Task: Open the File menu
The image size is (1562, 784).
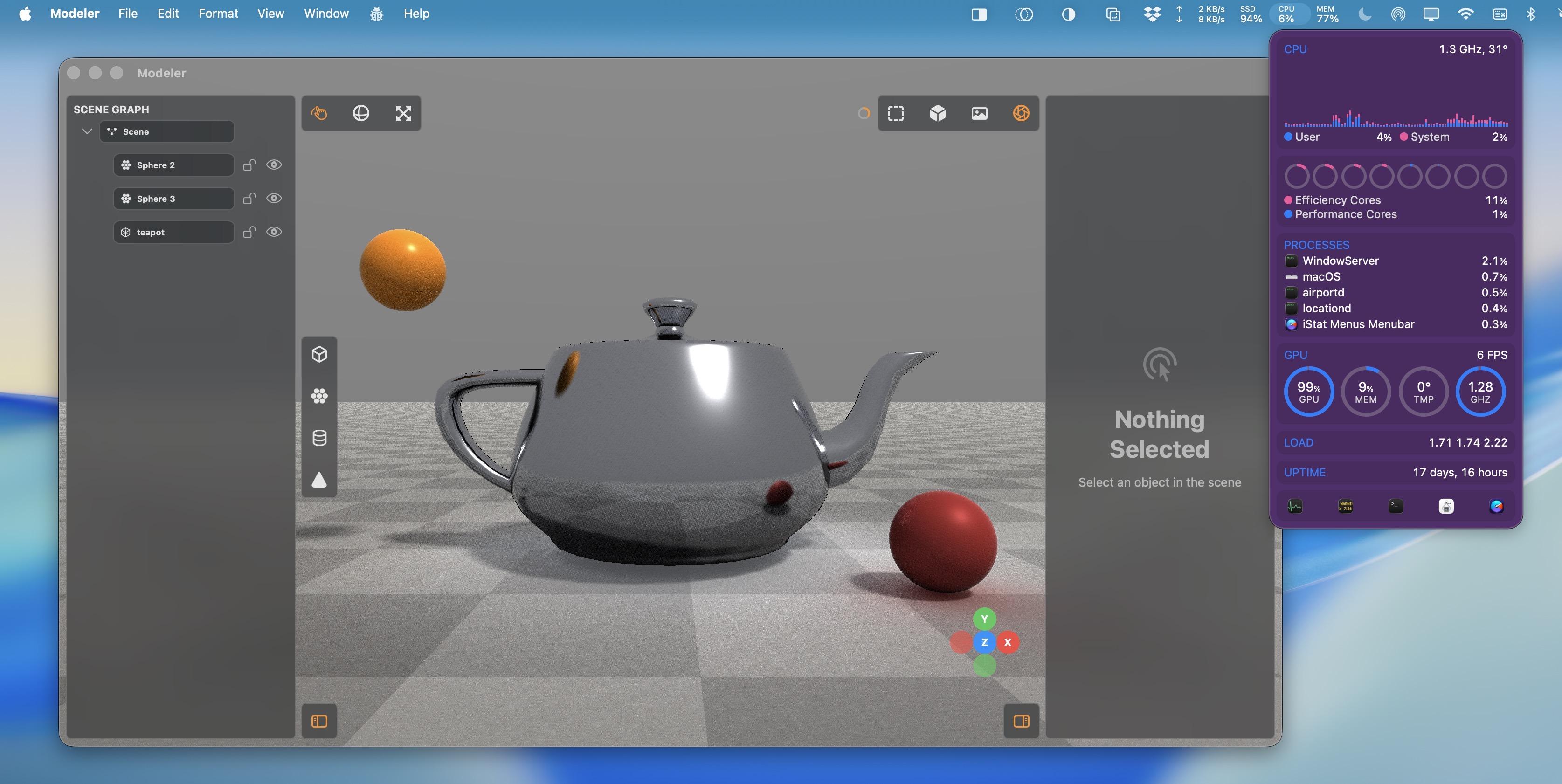Action: 128,14
